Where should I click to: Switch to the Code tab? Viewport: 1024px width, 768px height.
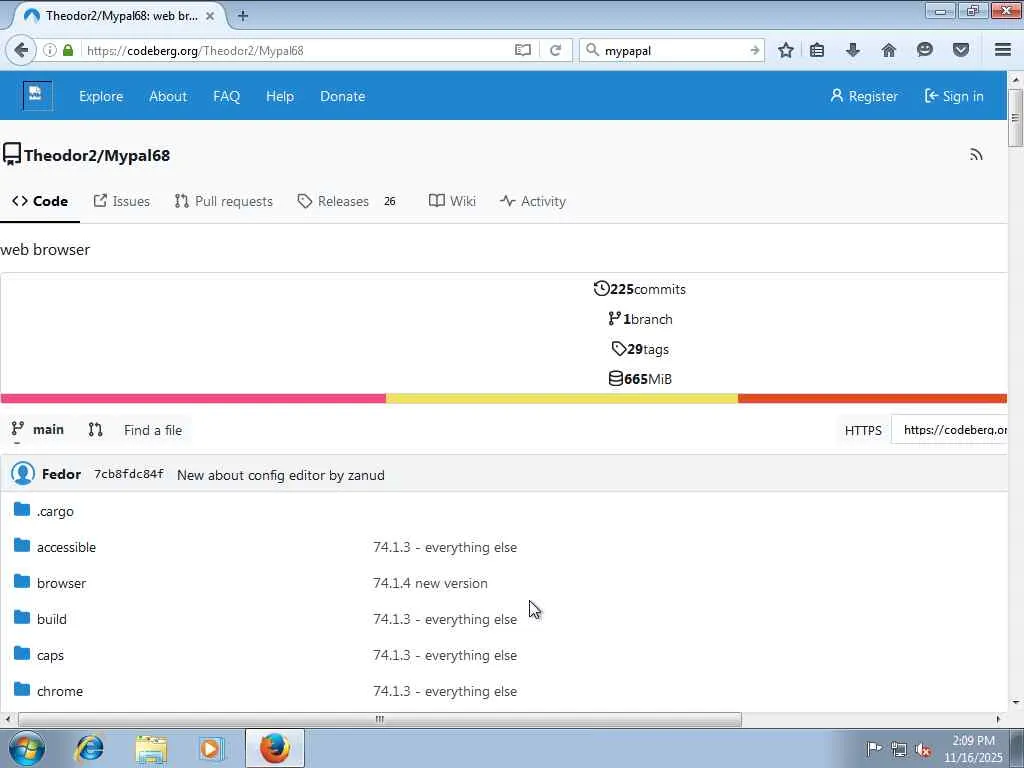click(40, 201)
